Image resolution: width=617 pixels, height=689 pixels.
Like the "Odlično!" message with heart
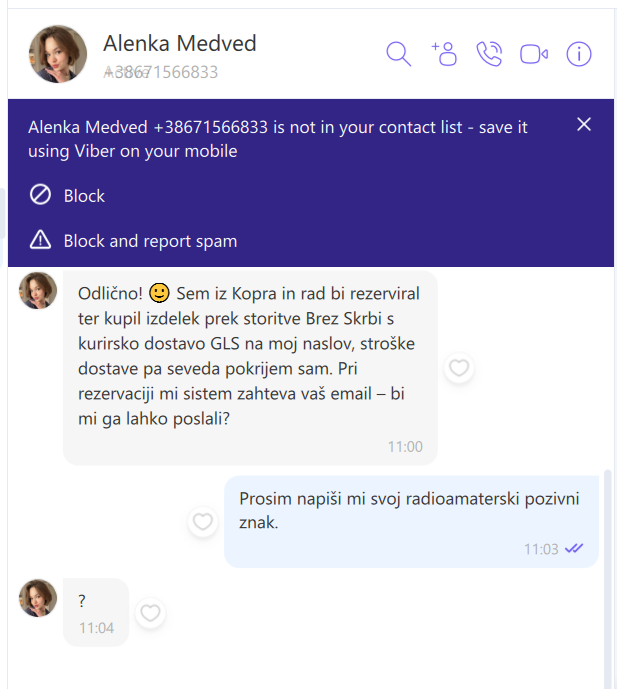pos(459,369)
